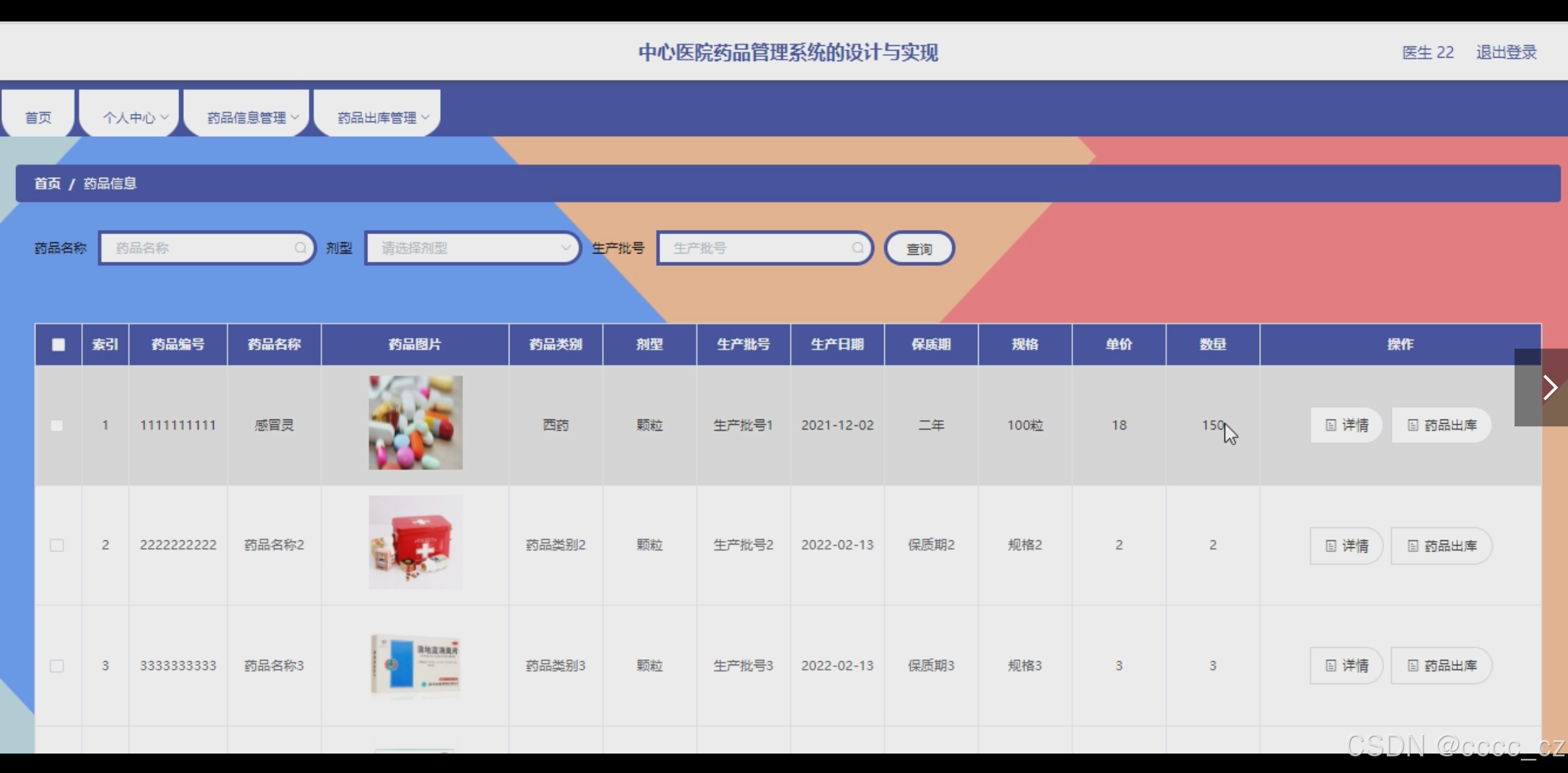The height and width of the screenshot is (773, 1568).
Task: Go to the 首页 nav tab
Action: [38, 117]
